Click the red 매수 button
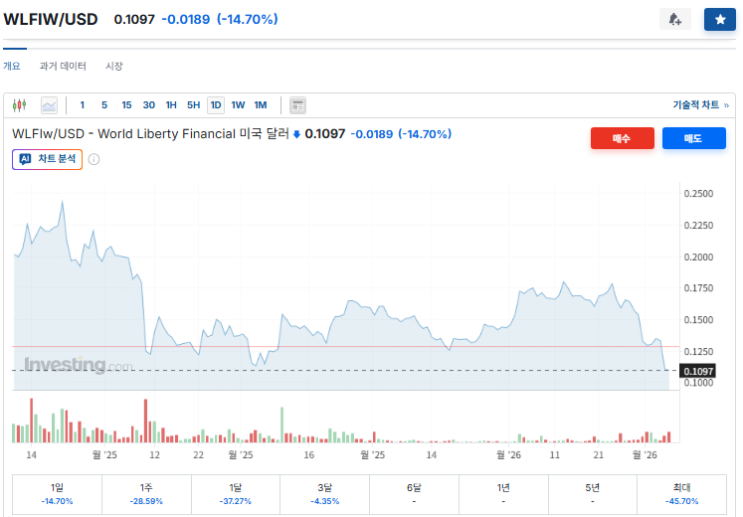This screenshot has height=517, width=743. pos(622,138)
